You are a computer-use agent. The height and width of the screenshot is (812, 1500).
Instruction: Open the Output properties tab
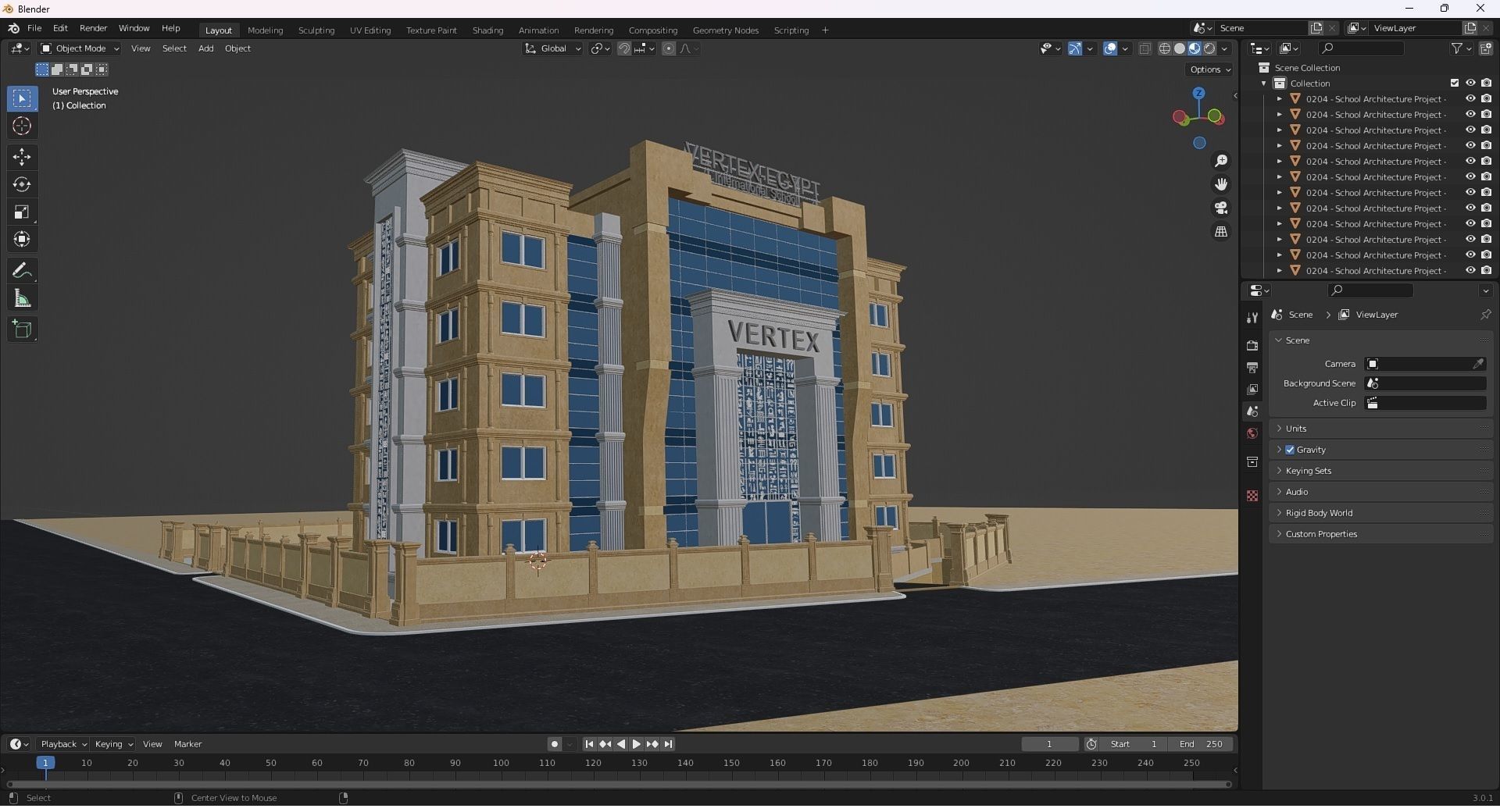point(1252,367)
